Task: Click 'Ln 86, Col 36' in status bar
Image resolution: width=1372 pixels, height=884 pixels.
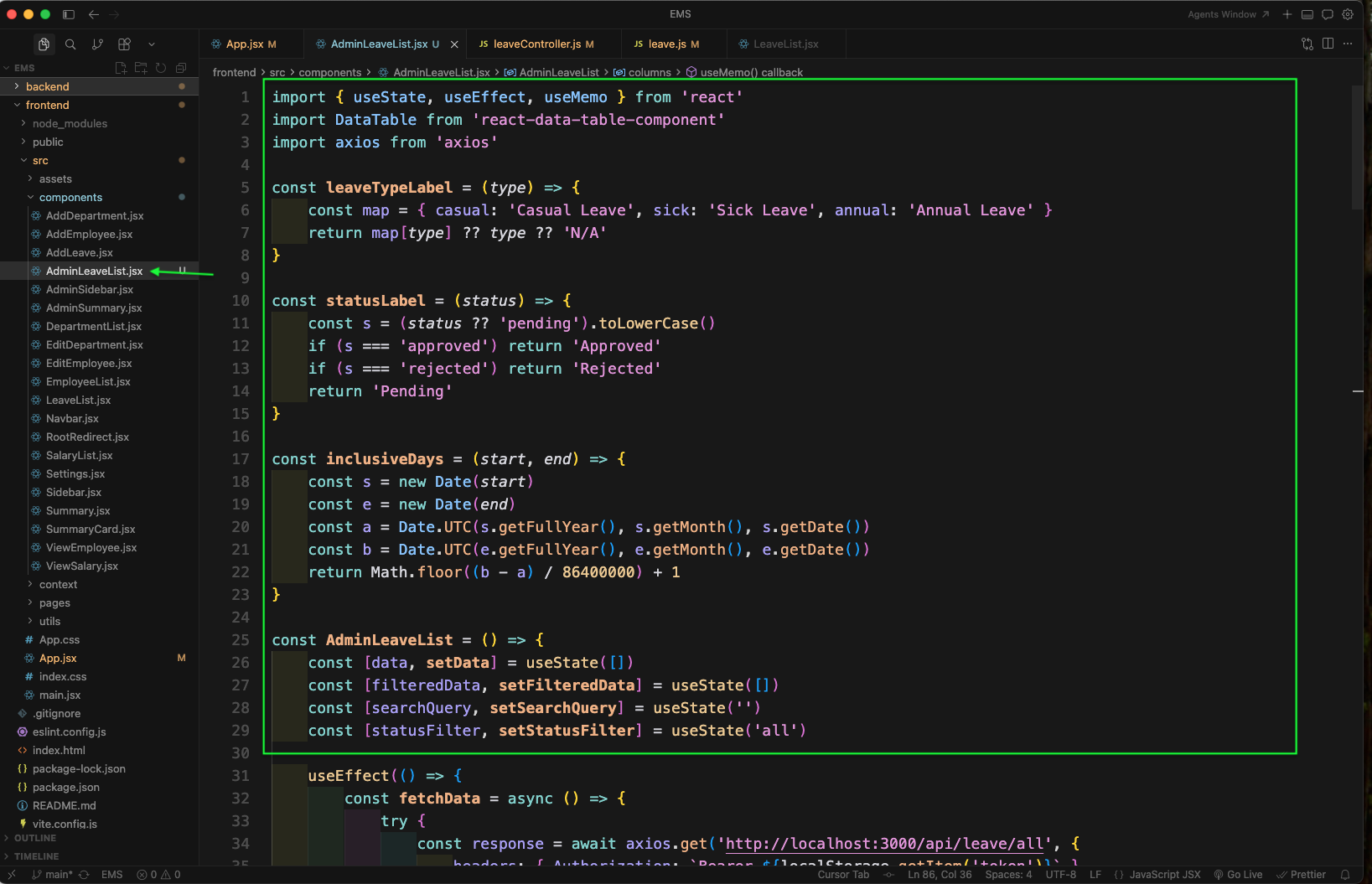Action: point(940,875)
